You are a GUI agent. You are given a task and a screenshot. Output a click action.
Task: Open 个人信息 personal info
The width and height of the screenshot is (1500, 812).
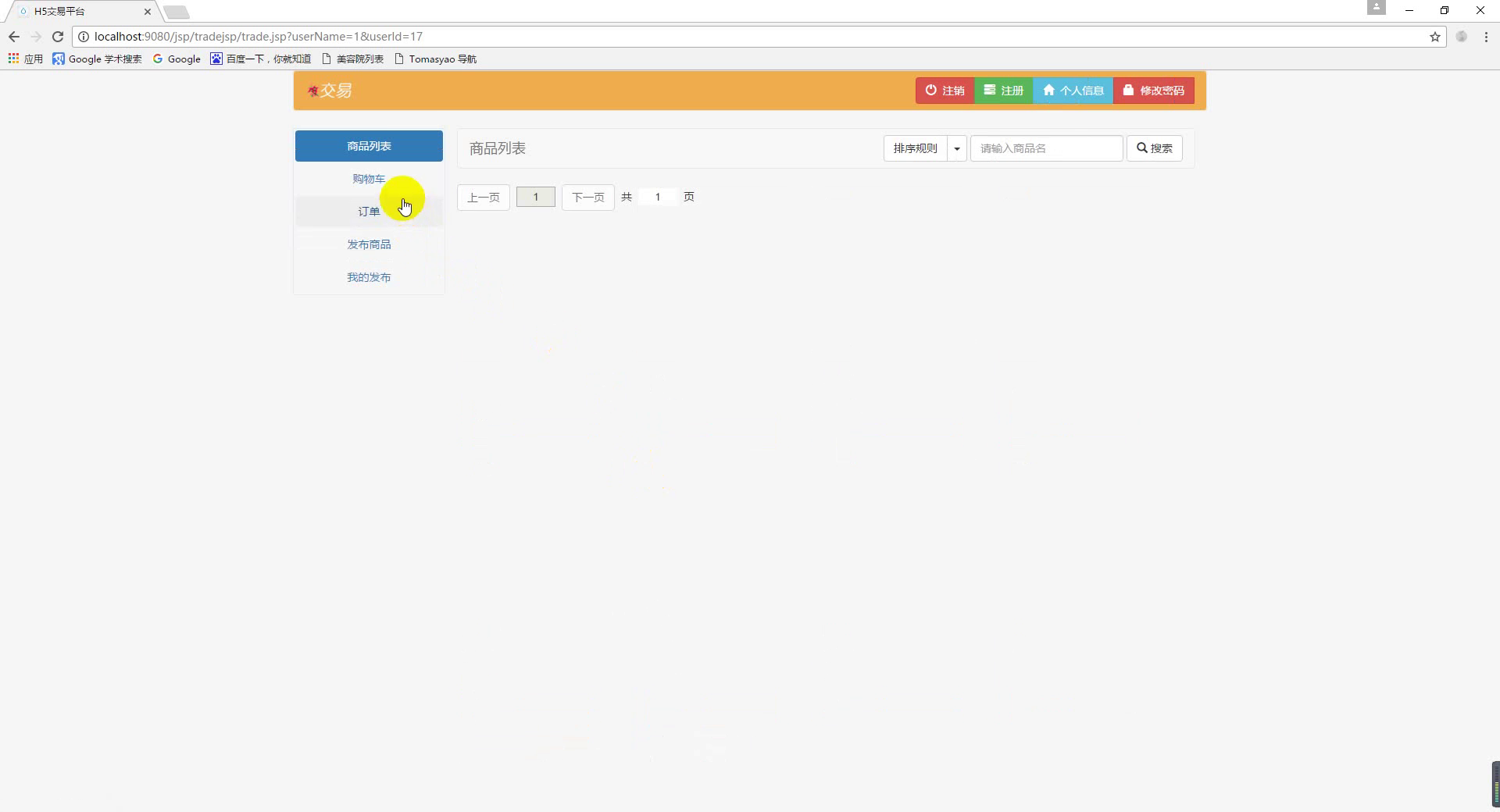1073,91
